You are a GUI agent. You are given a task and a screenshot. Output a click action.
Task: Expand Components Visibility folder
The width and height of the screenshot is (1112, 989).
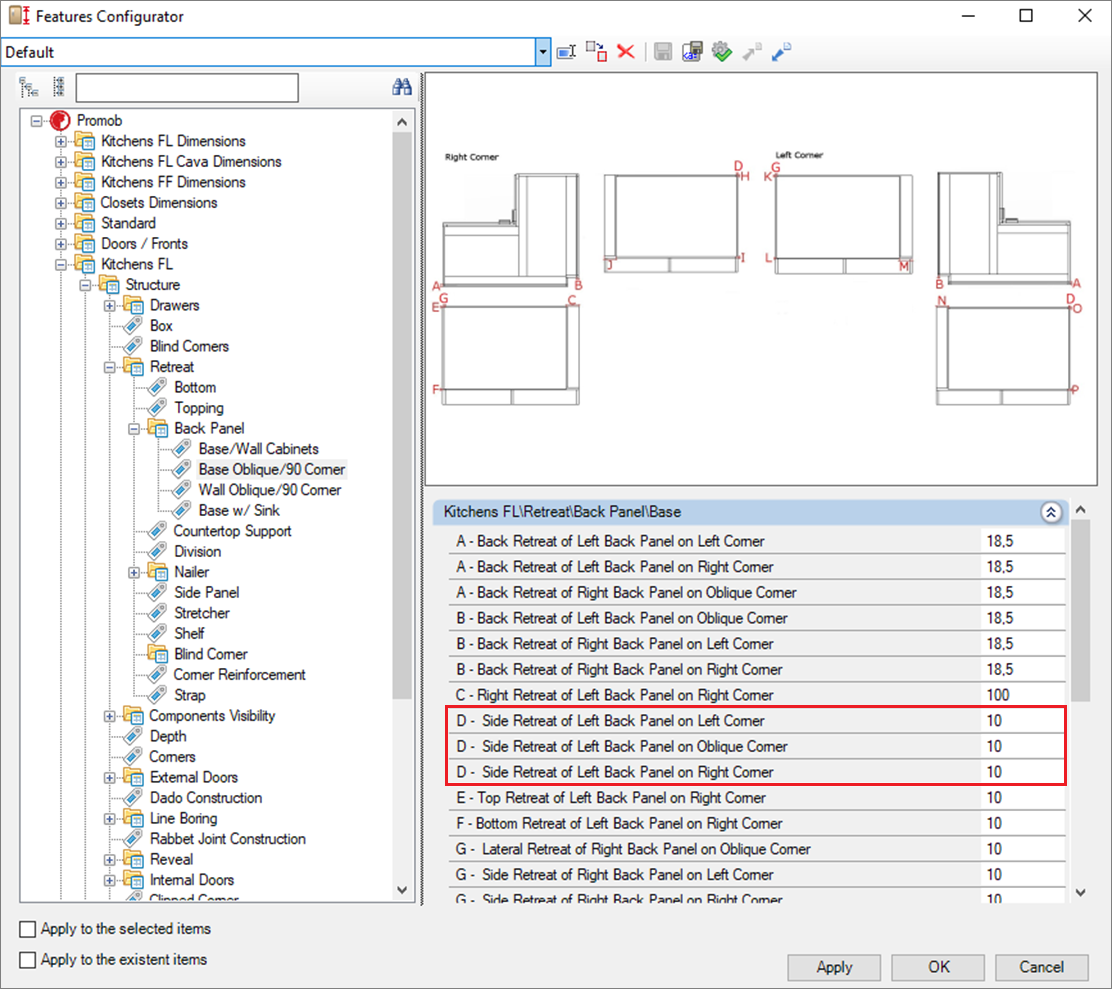[x=110, y=717]
